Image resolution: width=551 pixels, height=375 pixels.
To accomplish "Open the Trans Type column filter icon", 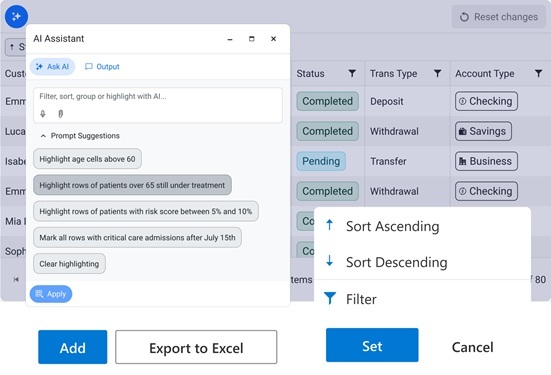I will 437,73.
